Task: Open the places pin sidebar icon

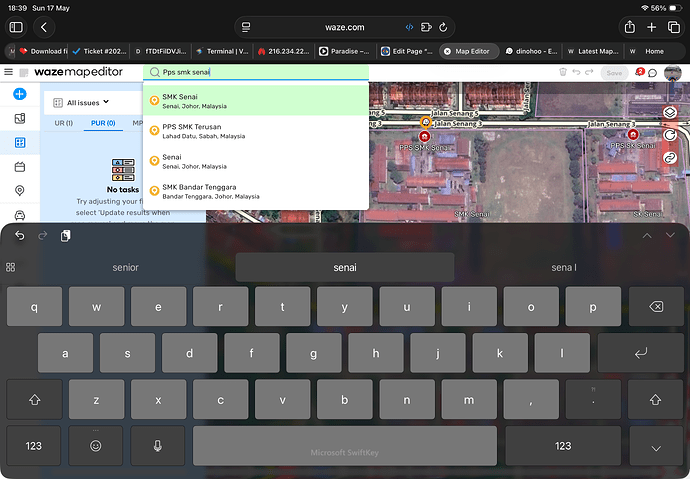Action: [x=20, y=190]
